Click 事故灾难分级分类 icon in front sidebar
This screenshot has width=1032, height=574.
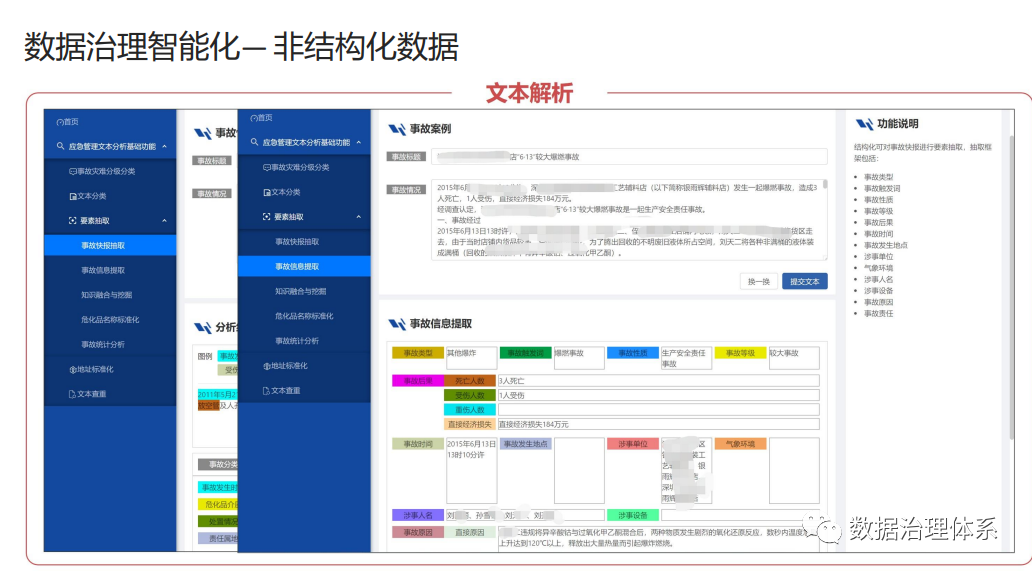267,168
